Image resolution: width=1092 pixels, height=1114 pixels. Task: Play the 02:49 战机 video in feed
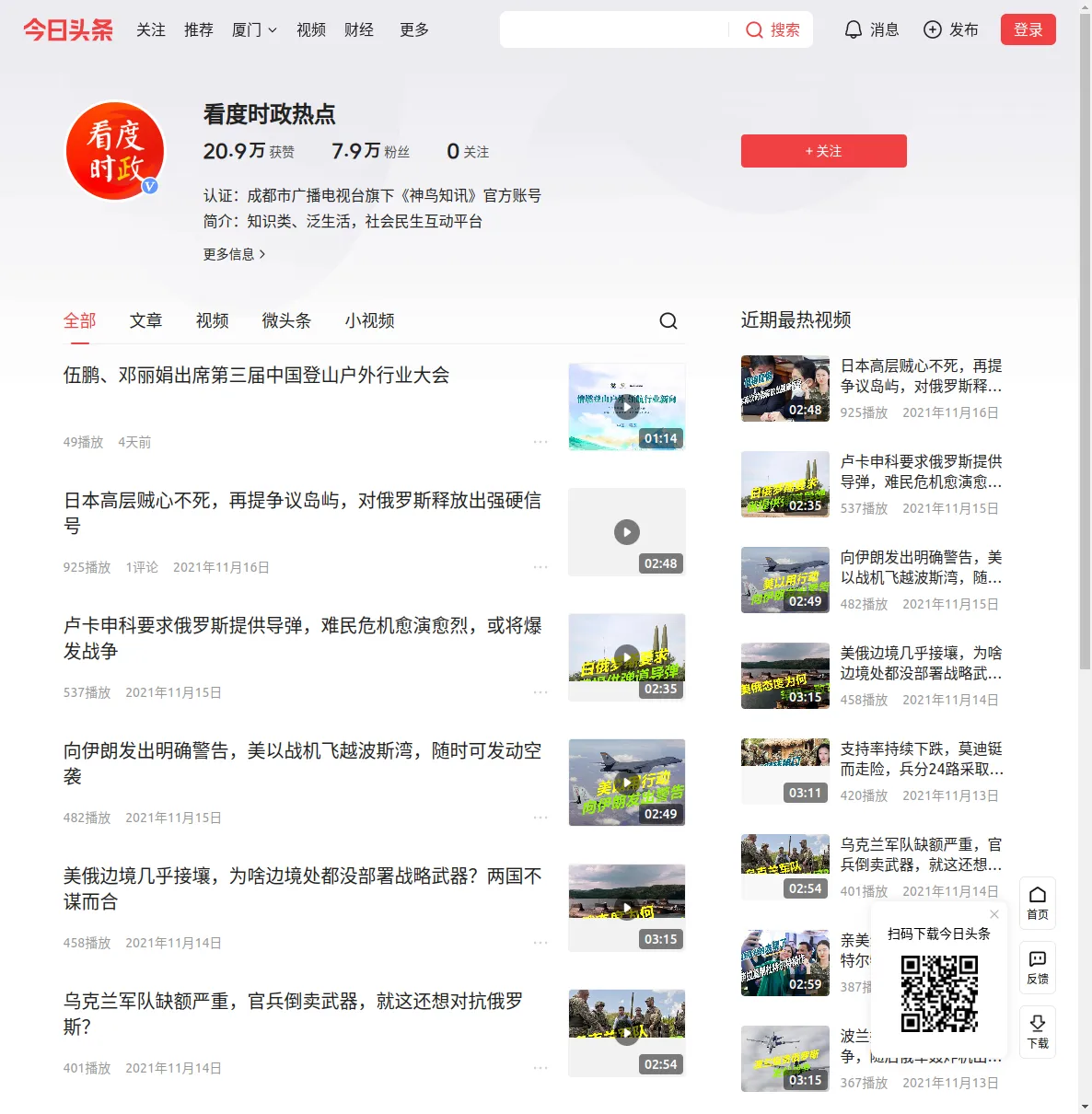(627, 783)
